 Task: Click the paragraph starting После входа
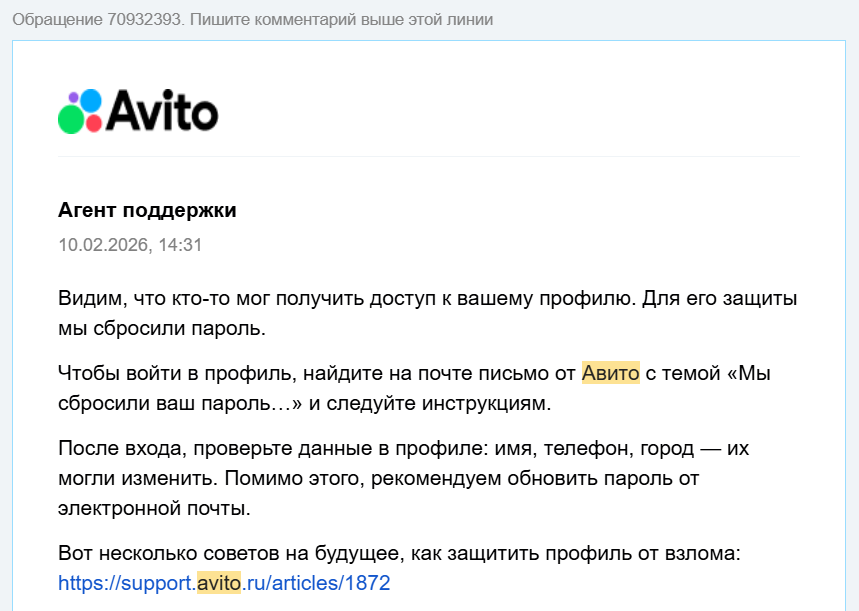403,478
